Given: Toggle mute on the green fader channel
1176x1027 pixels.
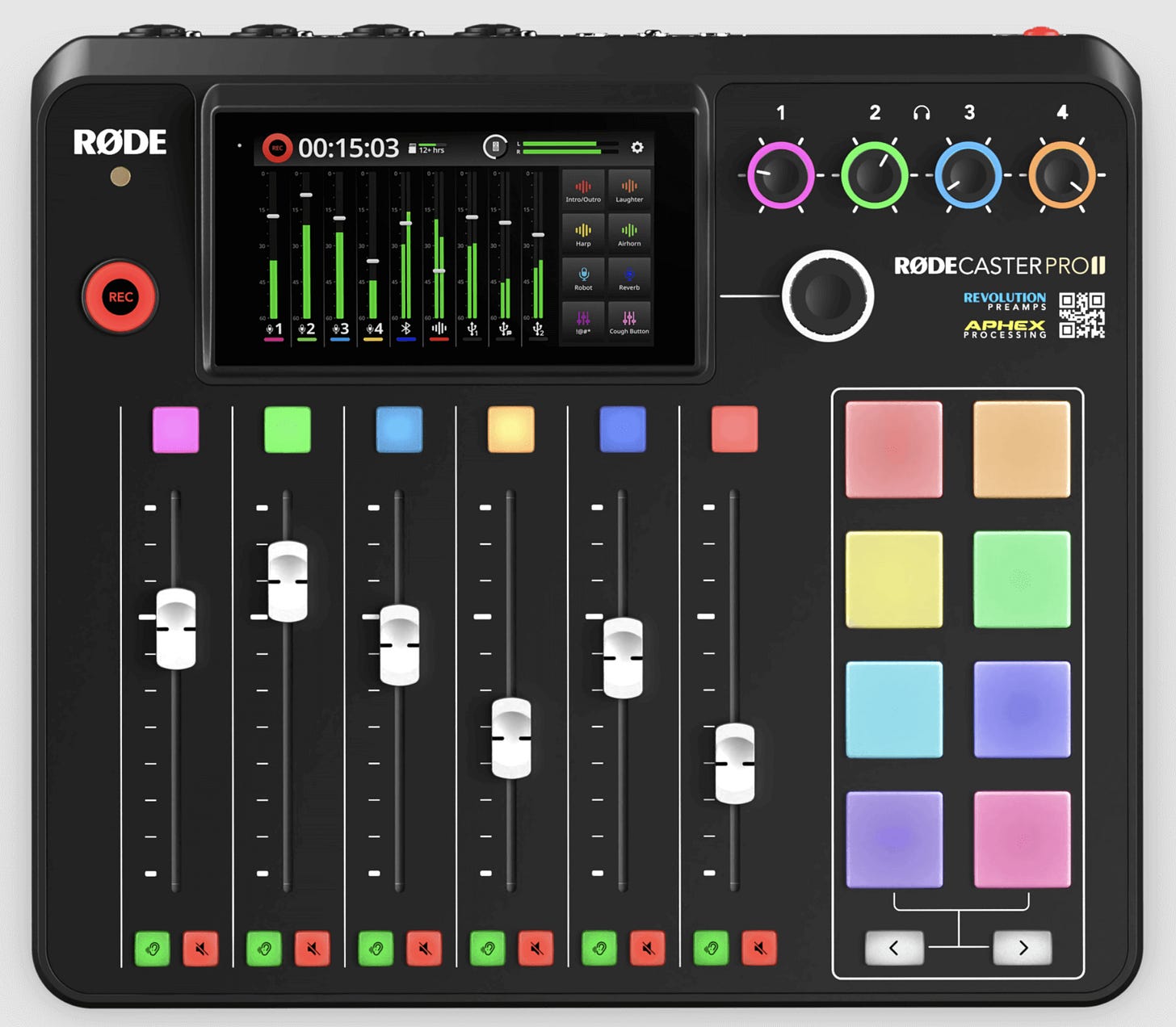Looking at the screenshot, I should pos(313,949).
